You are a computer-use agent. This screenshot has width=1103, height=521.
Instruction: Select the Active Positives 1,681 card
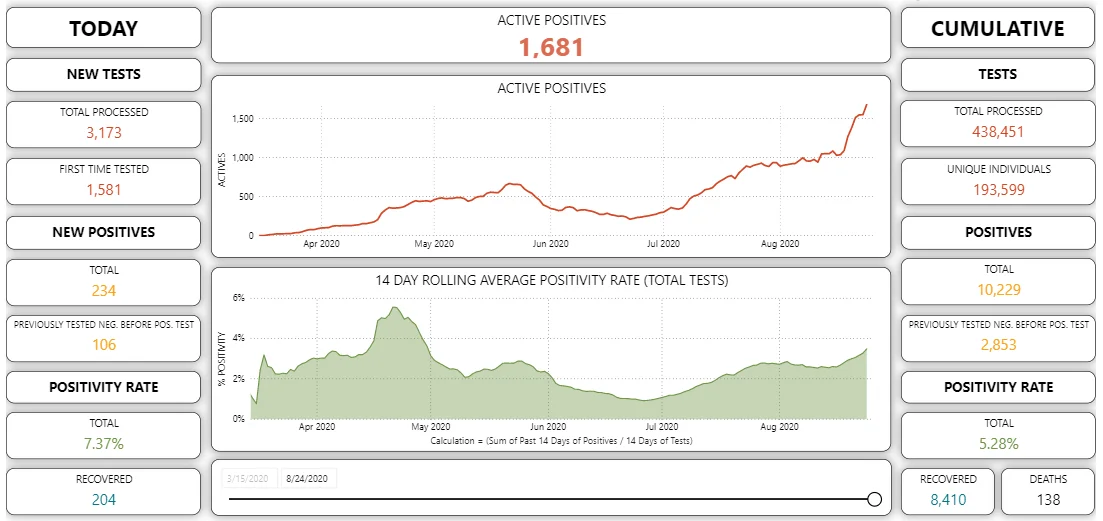point(552,36)
